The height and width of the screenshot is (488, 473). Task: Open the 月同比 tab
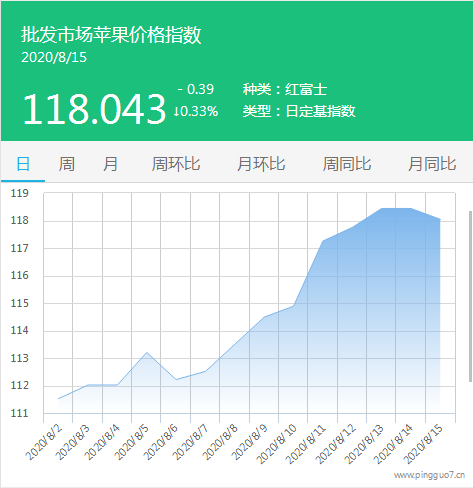(x=432, y=164)
